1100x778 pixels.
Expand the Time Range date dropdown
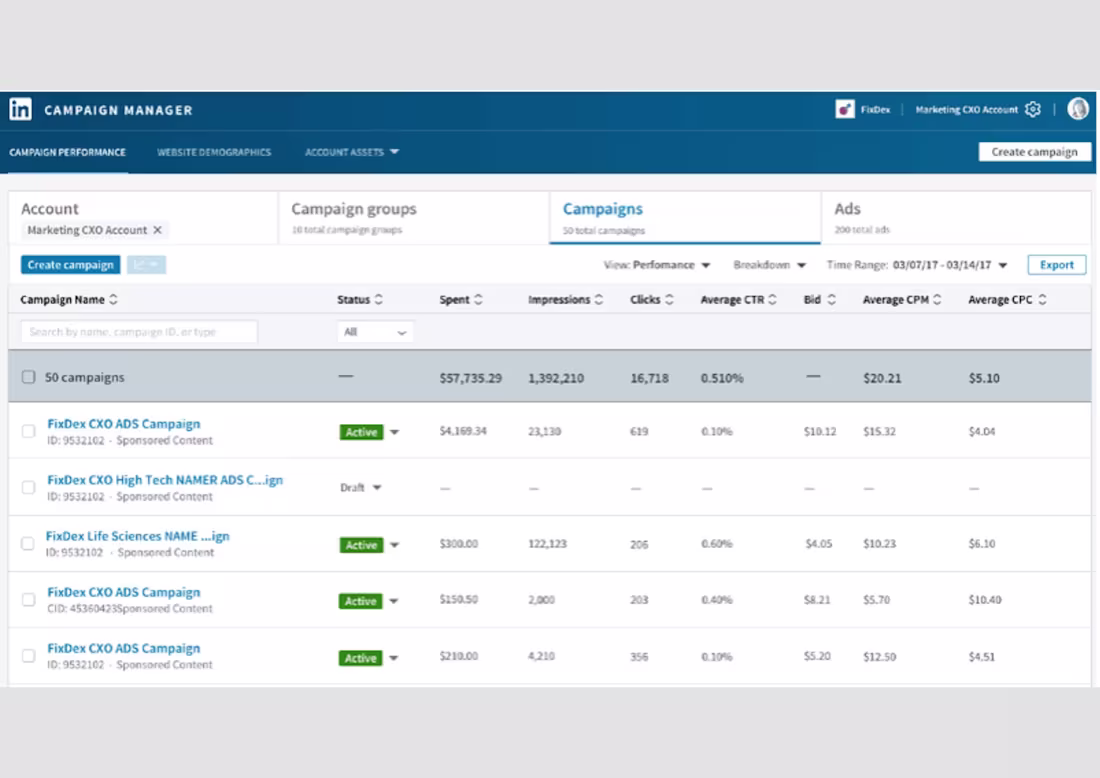tap(1003, 265)
